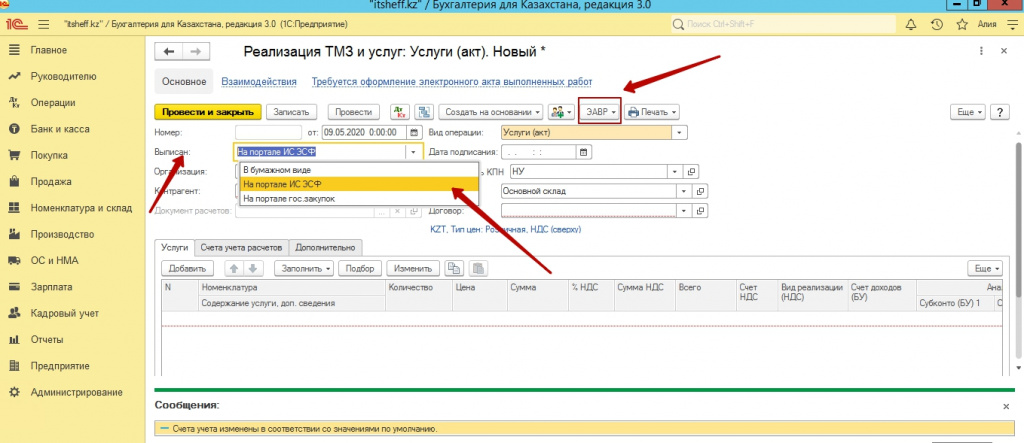Open notifications bell icon
The height and width of the screenshot is (443, 1024).
click(910, 25)
